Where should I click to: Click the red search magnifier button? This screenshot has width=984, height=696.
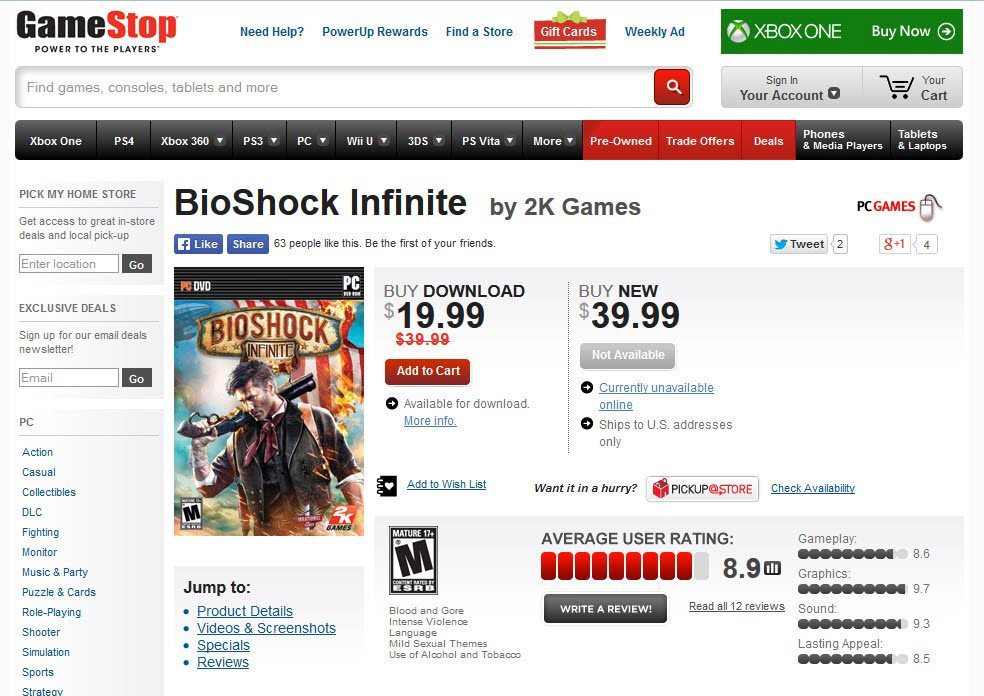click(x=672, y=87)
